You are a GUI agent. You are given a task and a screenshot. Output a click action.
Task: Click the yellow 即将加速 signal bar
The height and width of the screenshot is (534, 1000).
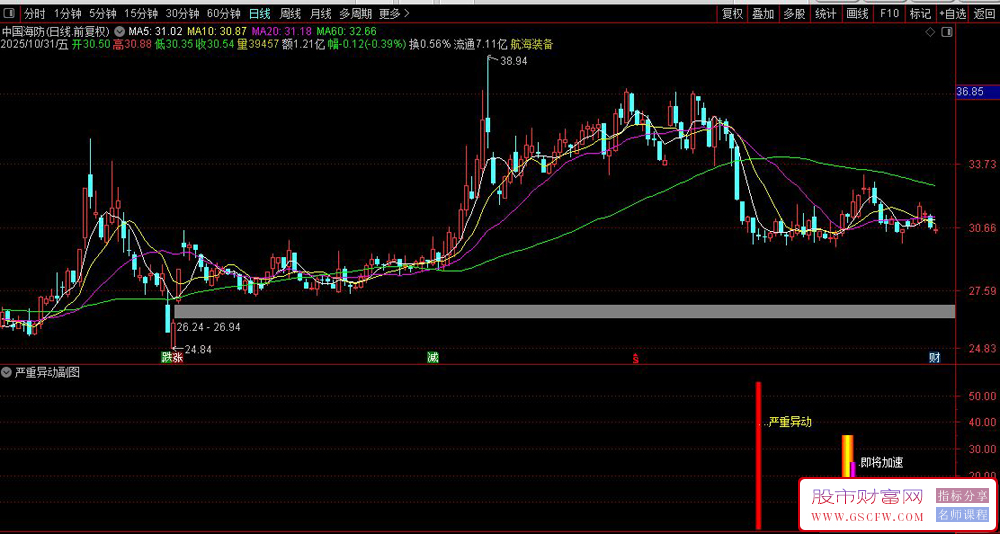[x=848, y=456]
